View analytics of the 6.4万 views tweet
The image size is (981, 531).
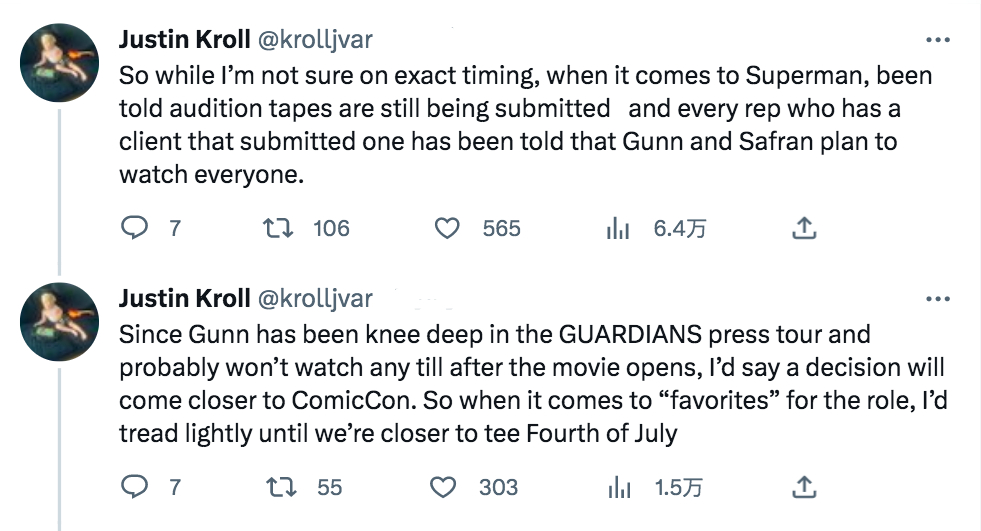click(x=617, y=229)
